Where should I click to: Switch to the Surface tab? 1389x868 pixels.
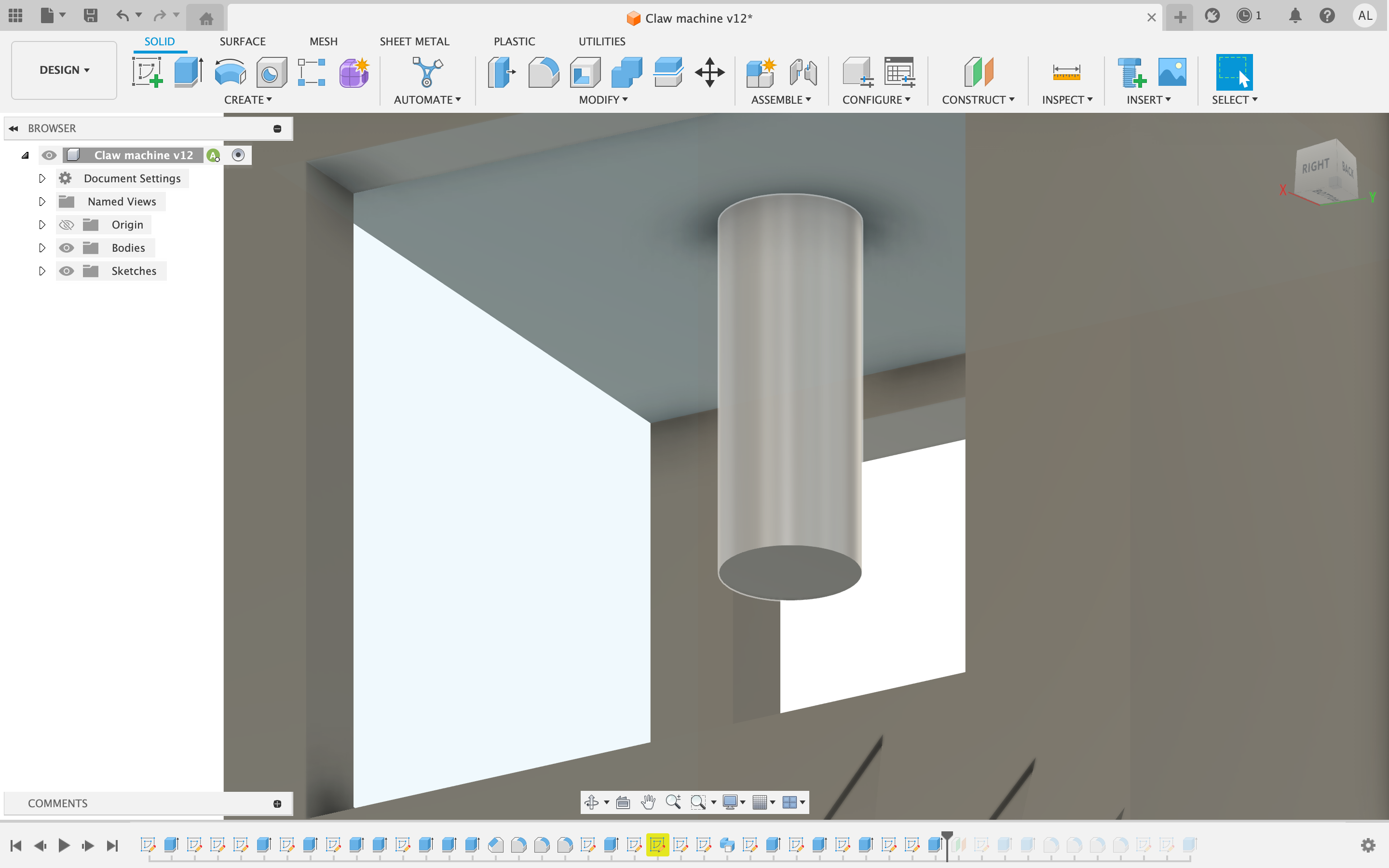click(242, 41)
